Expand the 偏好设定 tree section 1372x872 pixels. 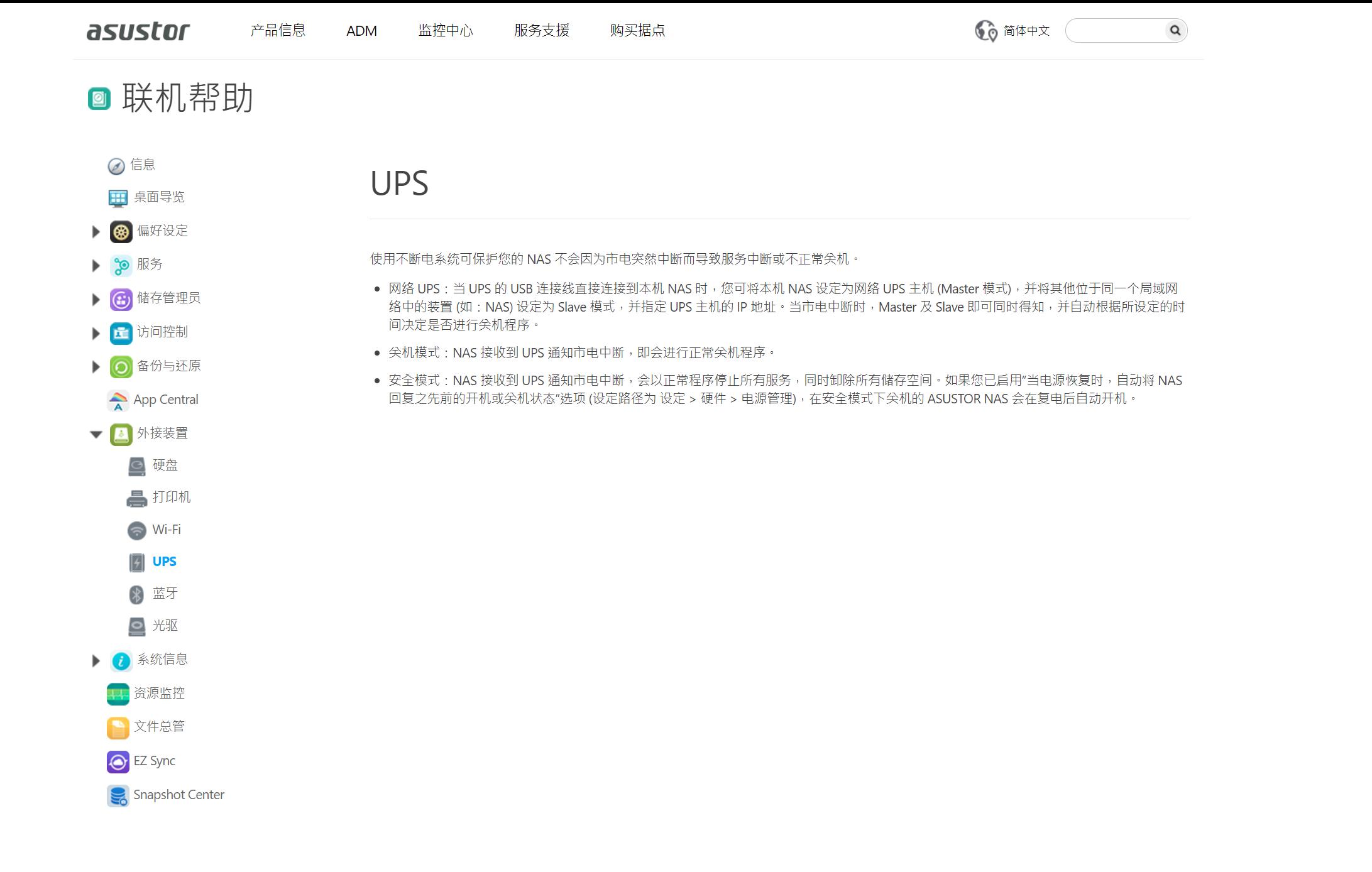pyautogui.click(x=96, y=232)
